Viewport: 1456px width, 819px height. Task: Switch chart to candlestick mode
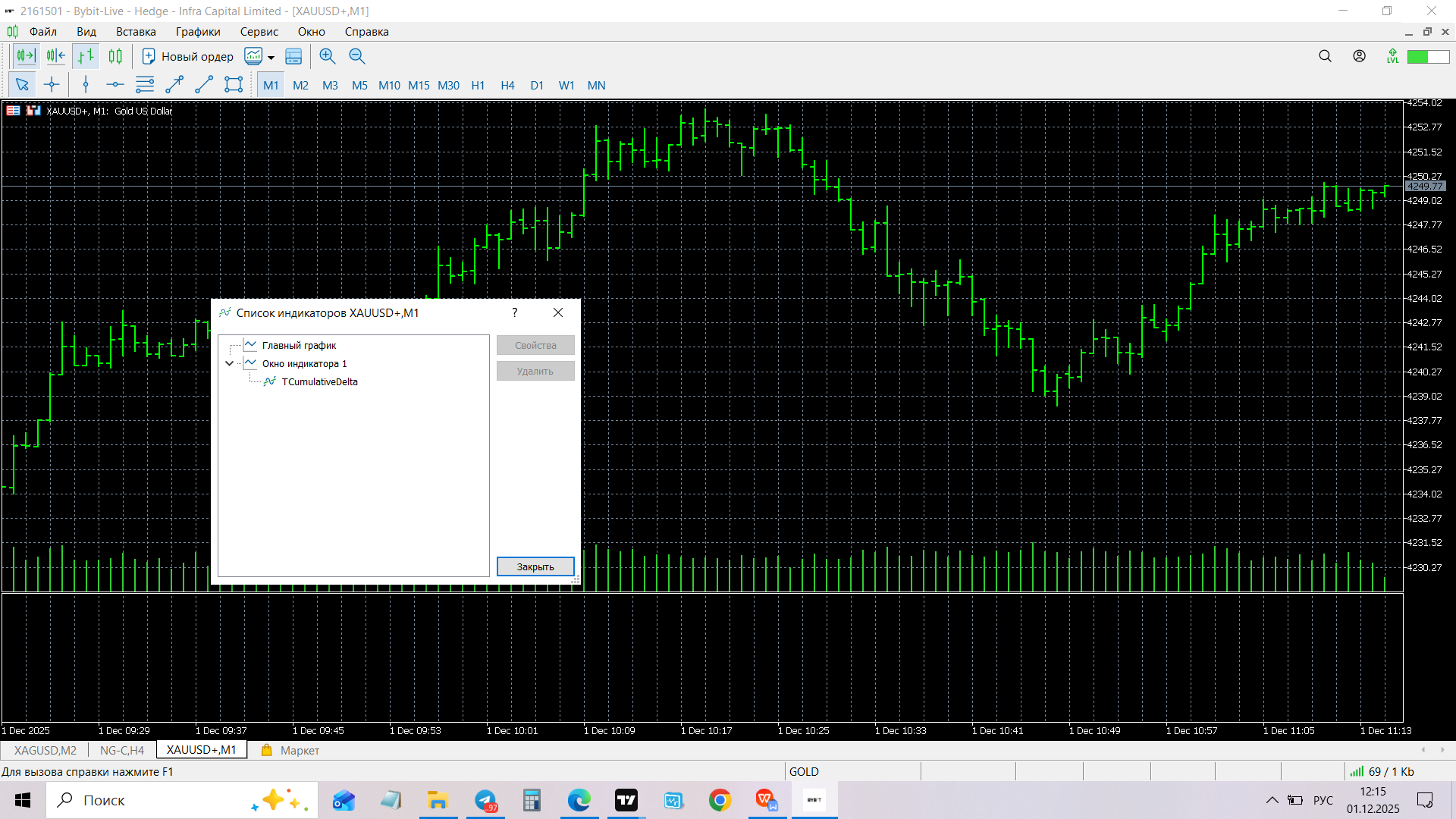tap(115, 56)
